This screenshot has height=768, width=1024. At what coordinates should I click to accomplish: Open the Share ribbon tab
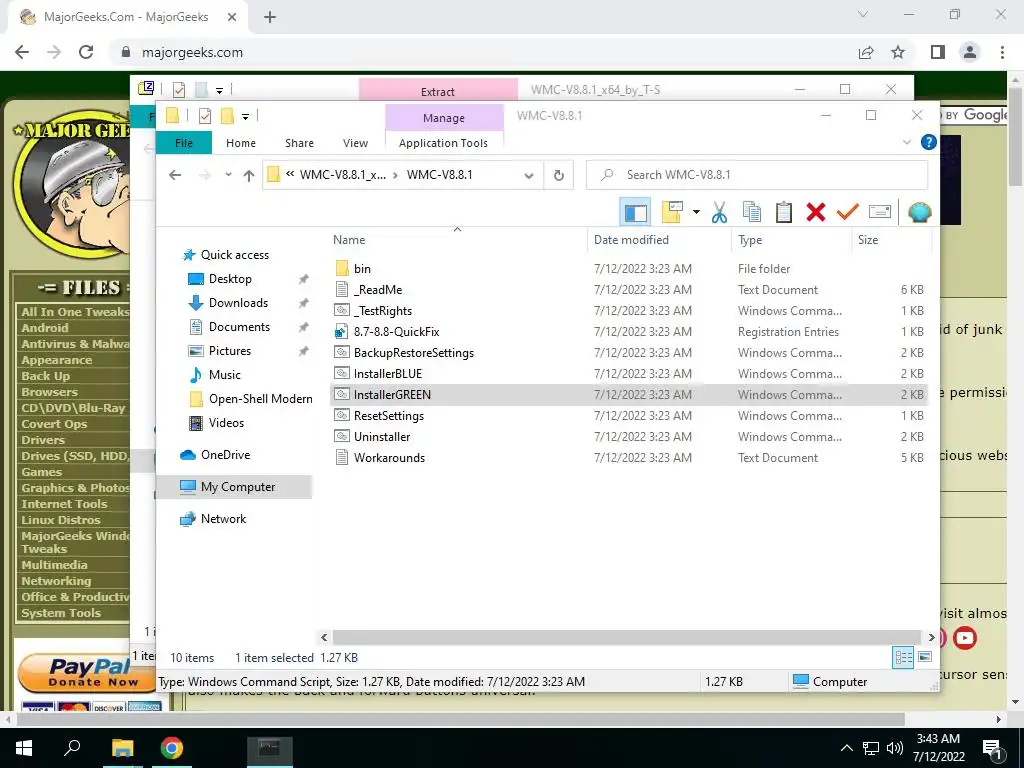pos(299,142)
